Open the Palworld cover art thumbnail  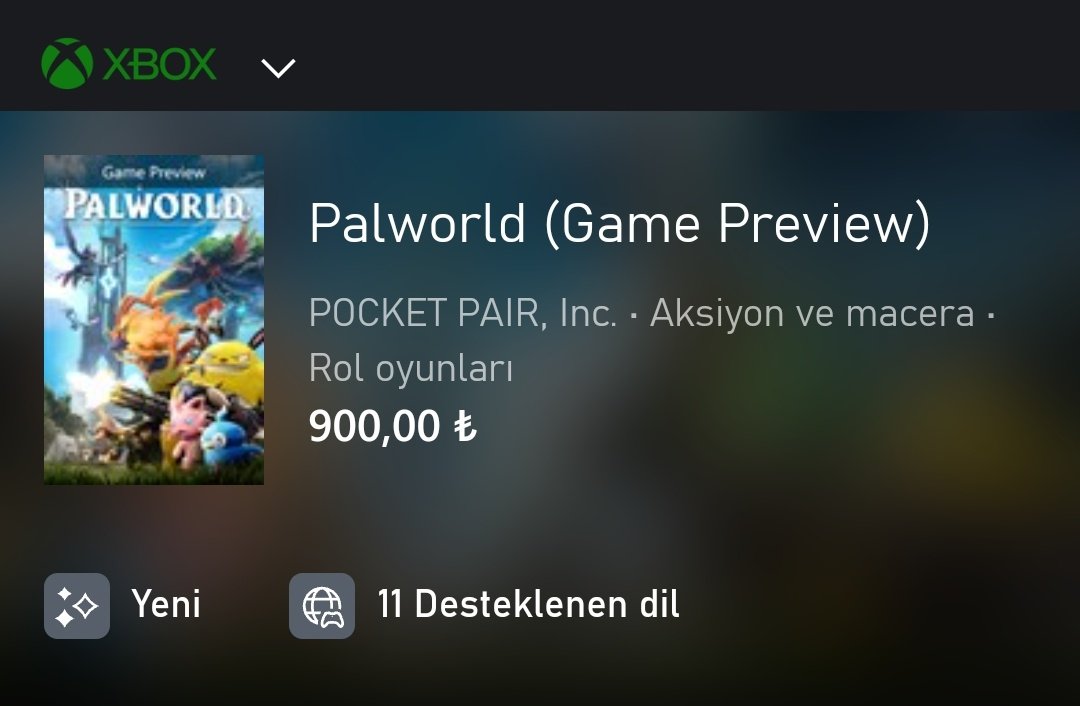click(154, 320)
